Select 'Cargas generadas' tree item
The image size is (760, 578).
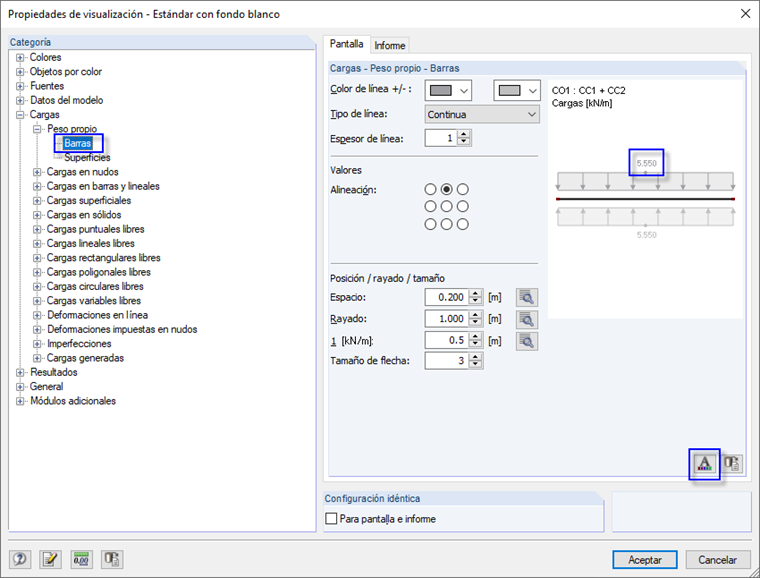pyautogui.click(x=85, y=358)
